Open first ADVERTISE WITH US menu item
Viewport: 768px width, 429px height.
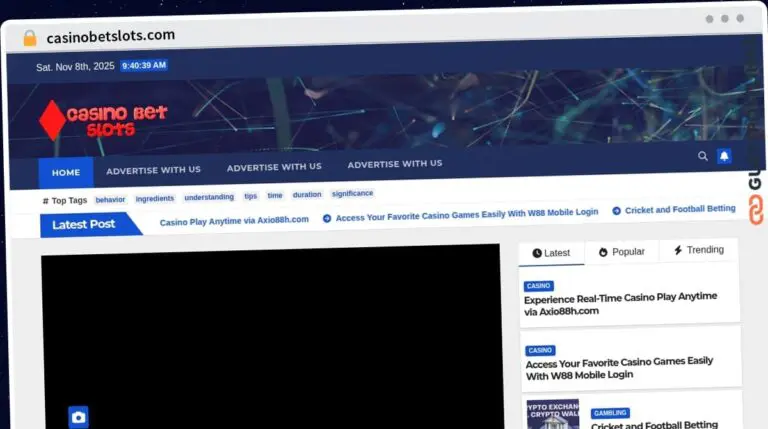[153, 170]
